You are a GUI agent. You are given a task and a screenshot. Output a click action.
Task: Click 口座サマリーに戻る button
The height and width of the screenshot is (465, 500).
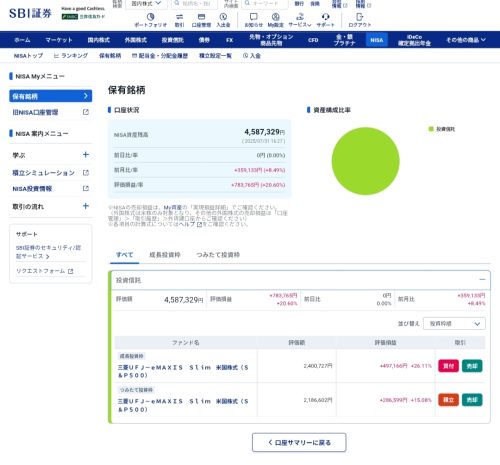(299, 443)
